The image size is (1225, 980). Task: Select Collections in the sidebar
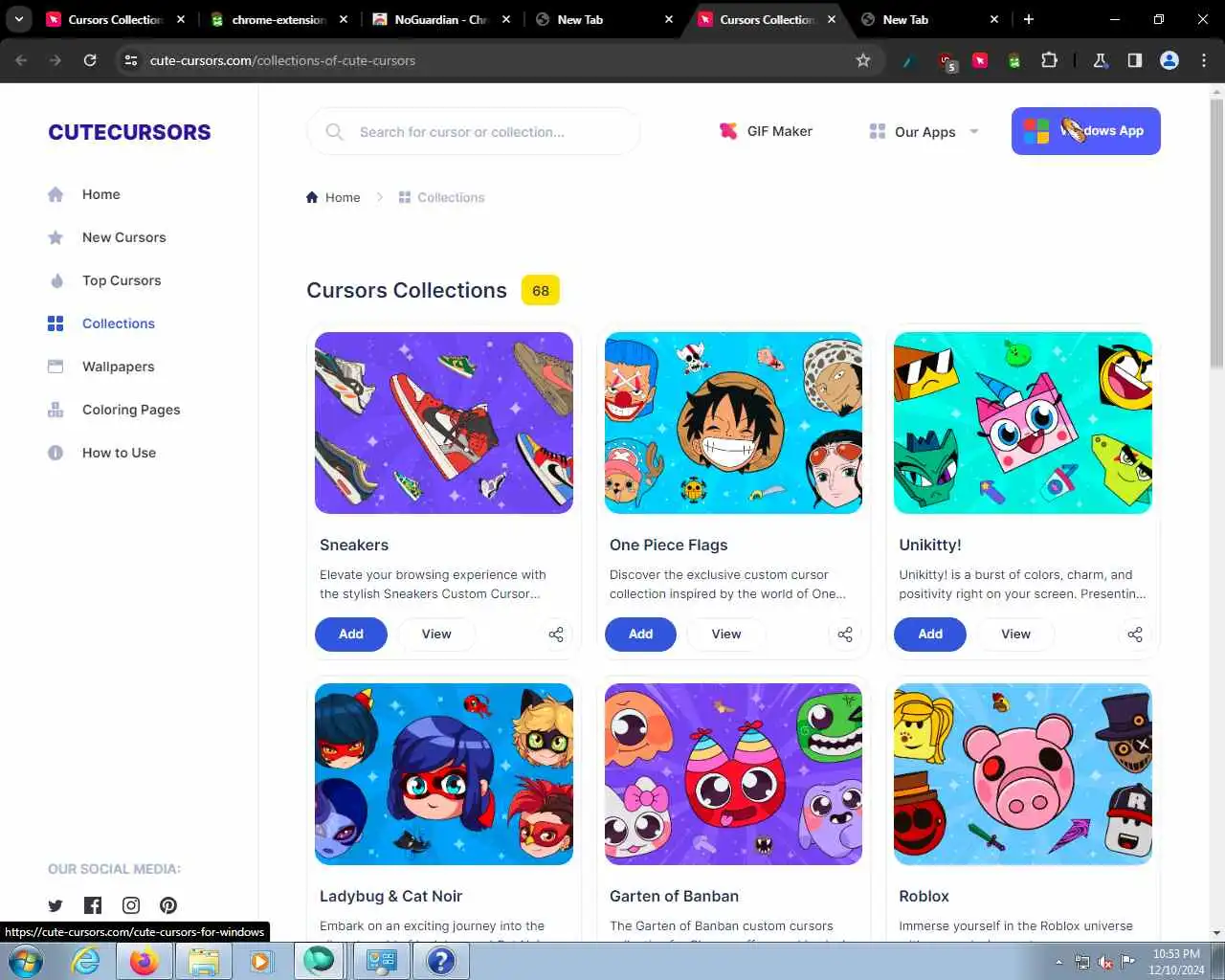click(x=118, y=323)
